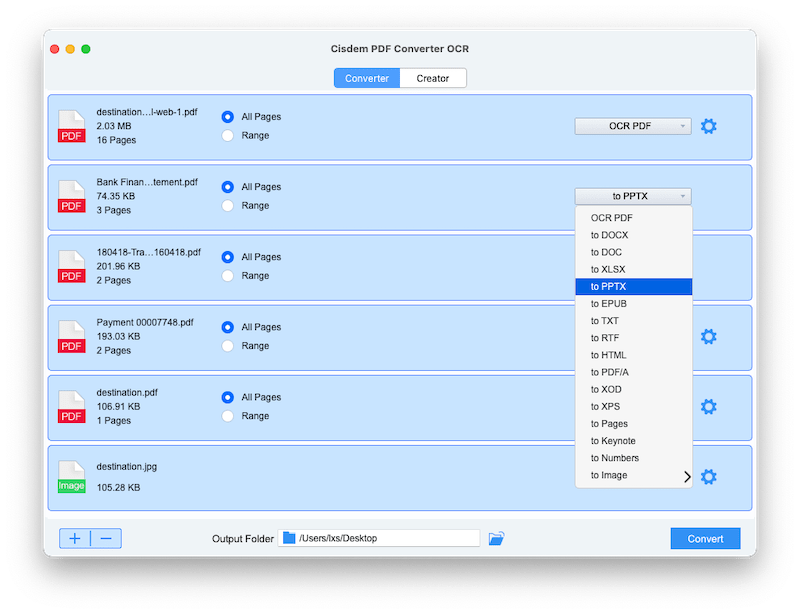Select Range for destination…l-web-1.pdf

pos(228,135)
